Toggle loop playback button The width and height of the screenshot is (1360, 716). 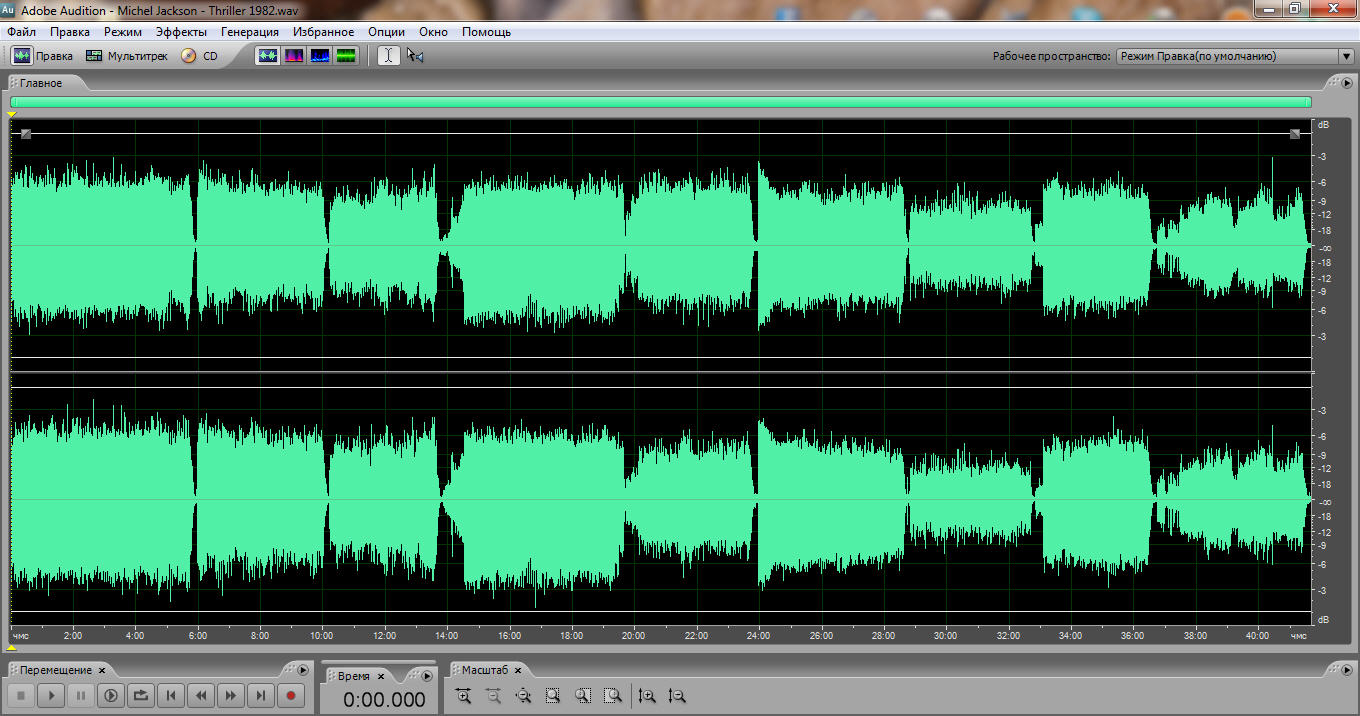[141, 695]
